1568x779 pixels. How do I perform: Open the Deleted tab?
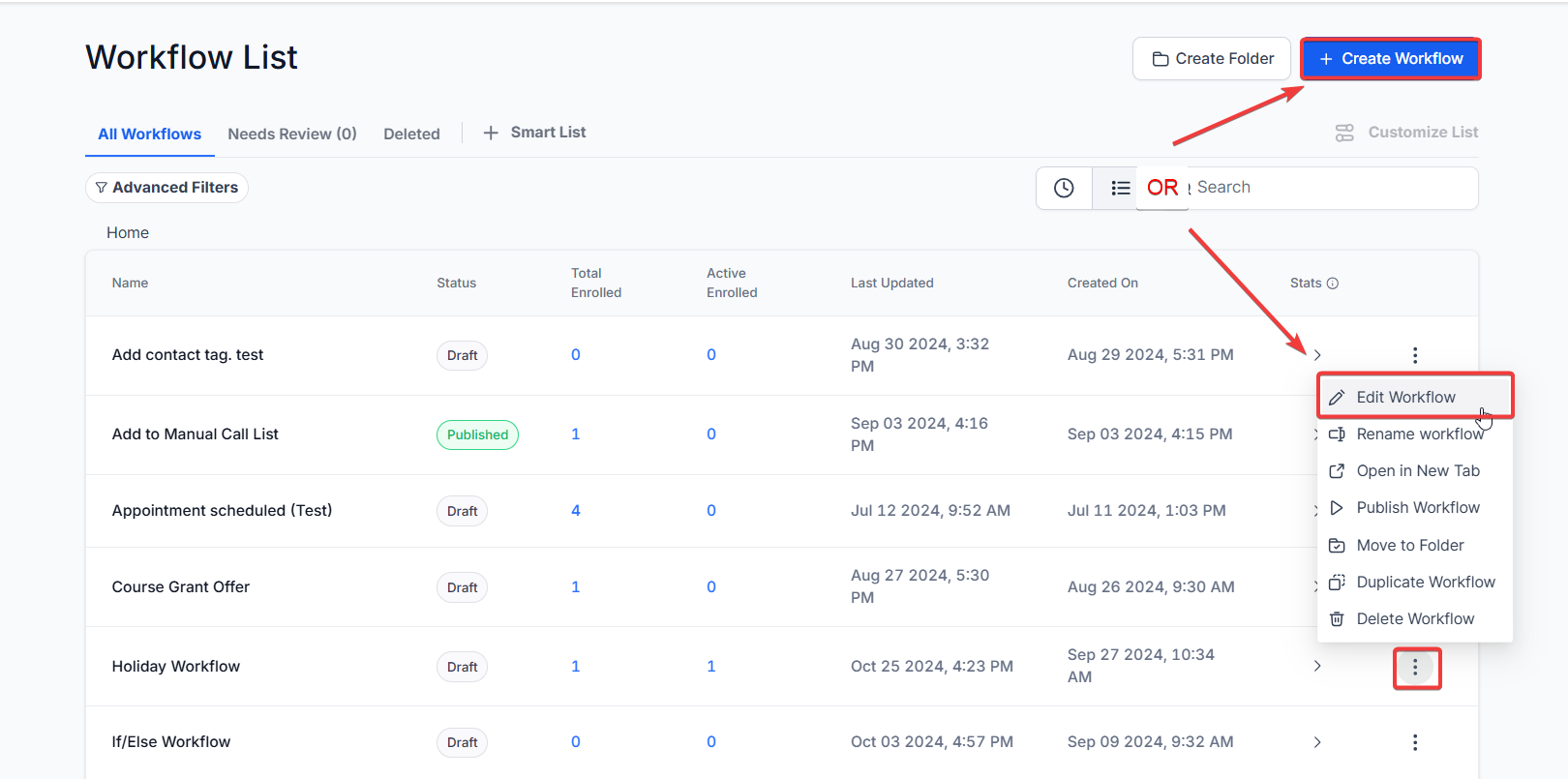411,134
